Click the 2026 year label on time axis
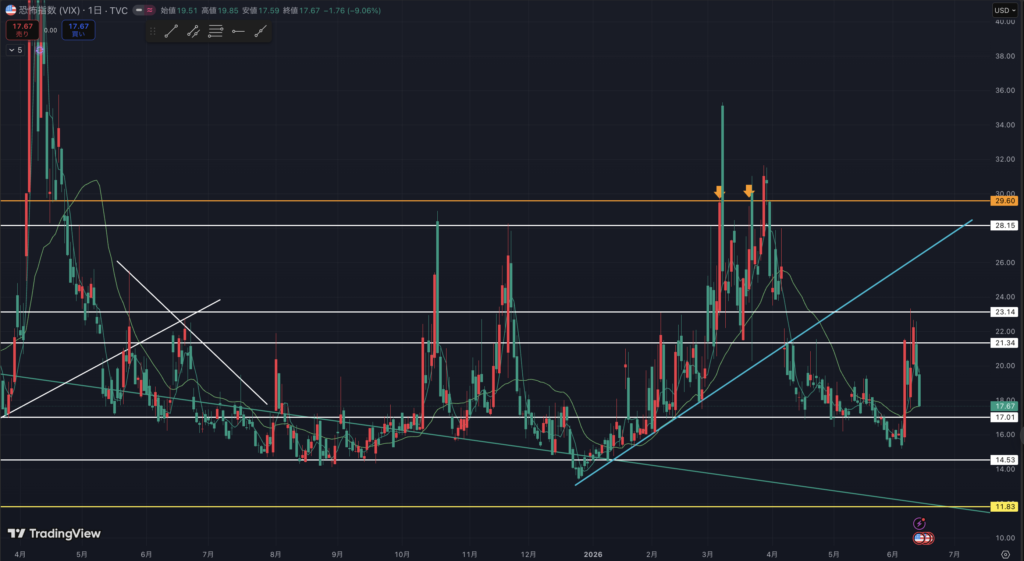The width and height of the screenshot is (1024, 561). 593,554
